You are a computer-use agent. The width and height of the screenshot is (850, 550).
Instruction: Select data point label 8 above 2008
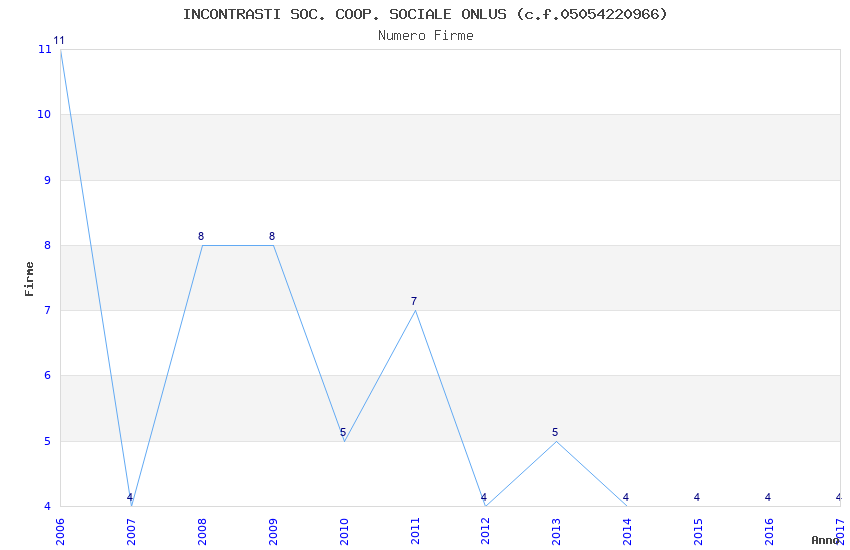click(201, 236)
